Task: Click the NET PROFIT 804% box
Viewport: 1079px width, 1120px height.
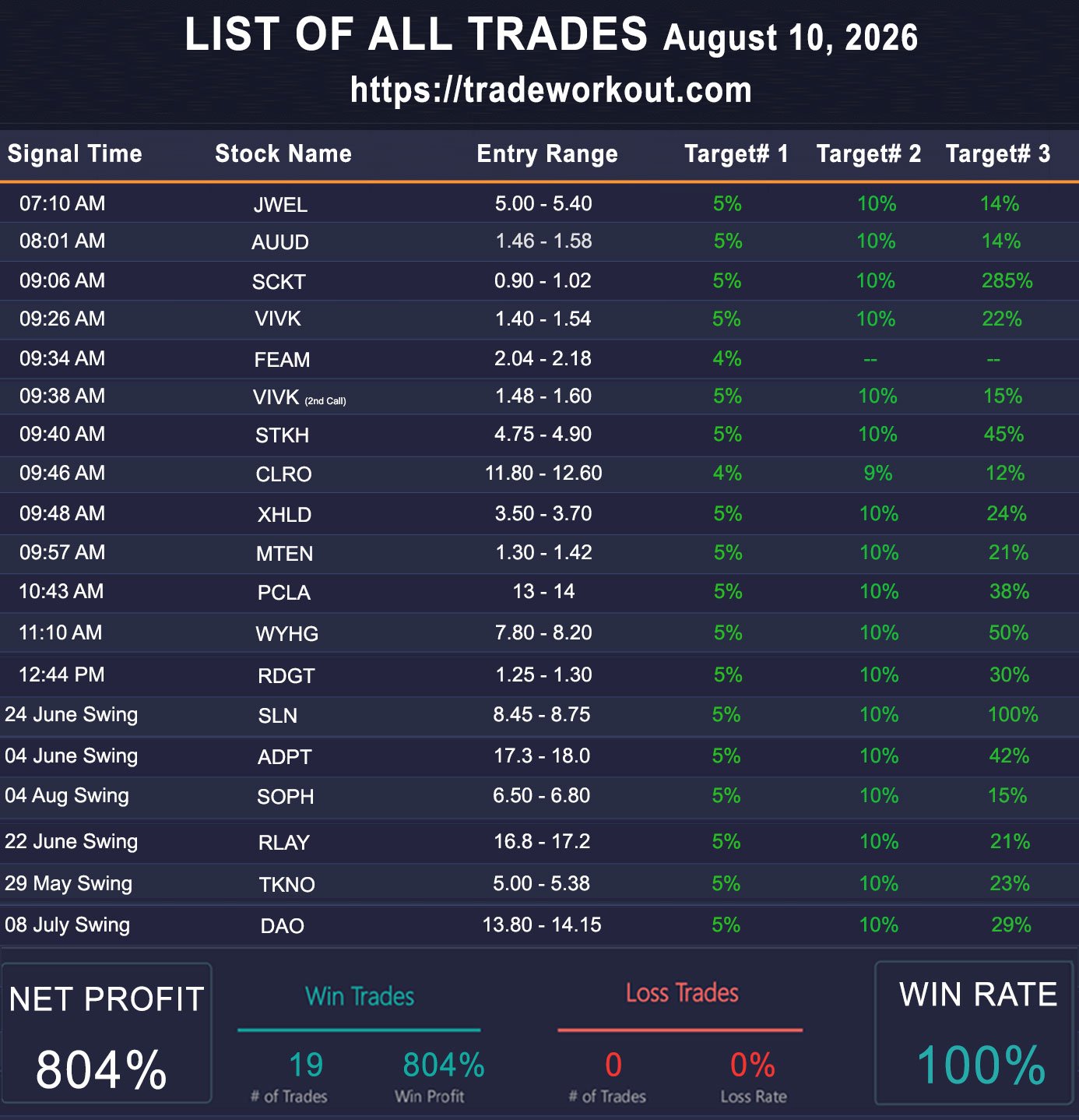Action: [x=106, y=1033]
